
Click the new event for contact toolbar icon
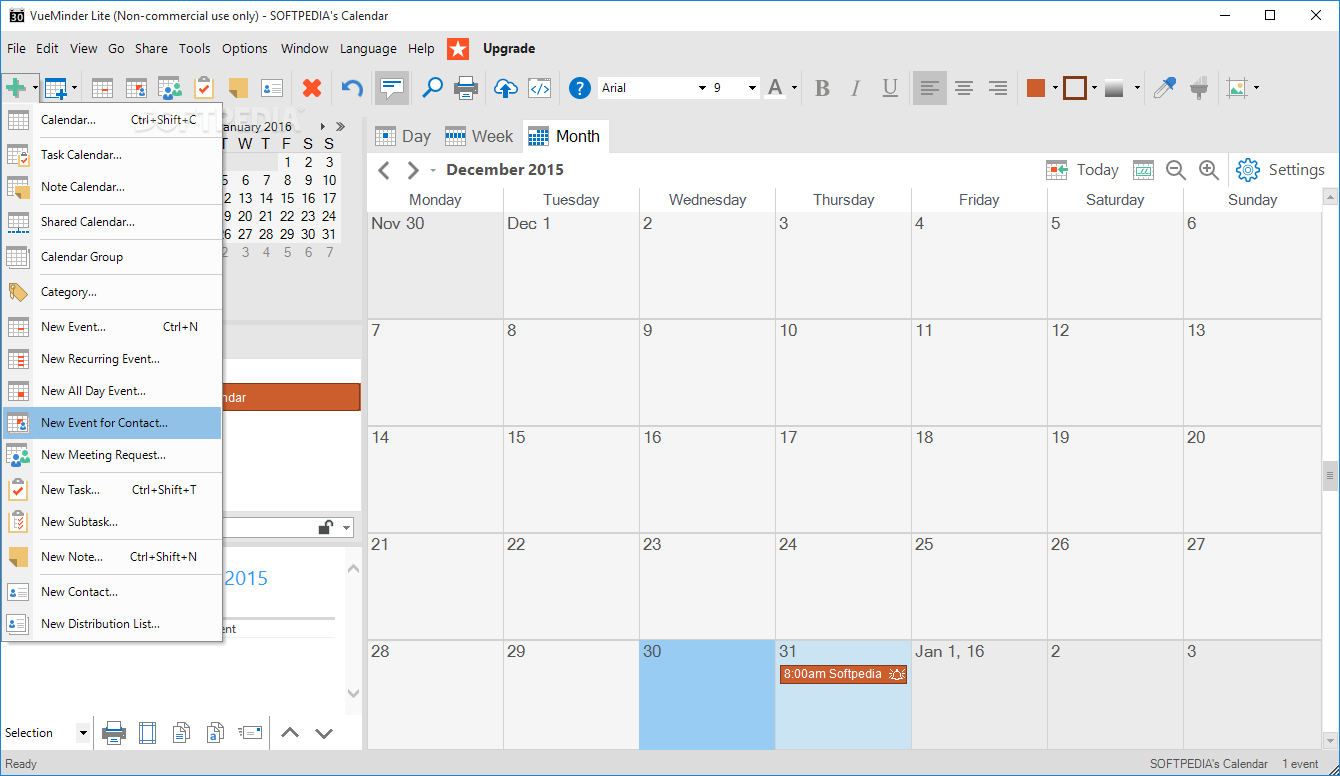tap(136, 88)
